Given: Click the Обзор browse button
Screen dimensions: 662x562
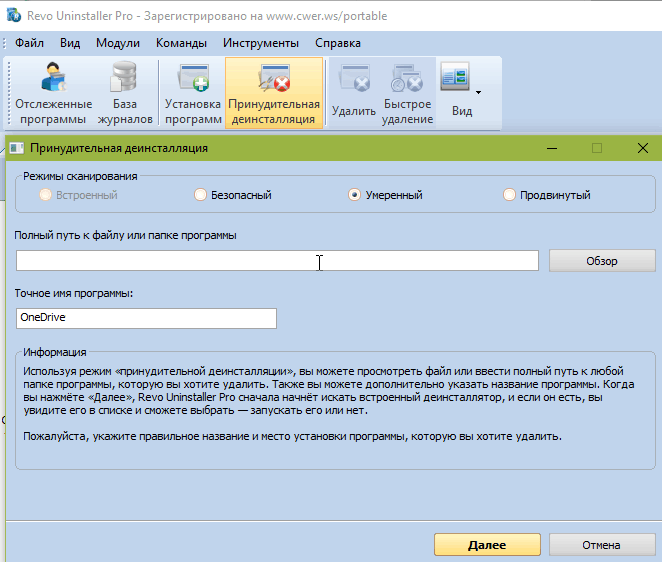Looking at the screenshot, I should [x=602, y=261].
